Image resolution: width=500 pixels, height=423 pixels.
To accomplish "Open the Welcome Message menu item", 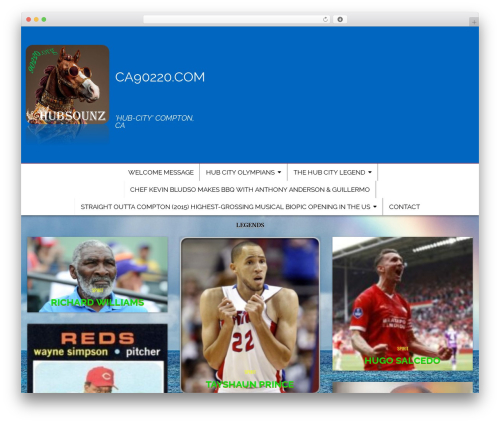I will tap(161, 172).
